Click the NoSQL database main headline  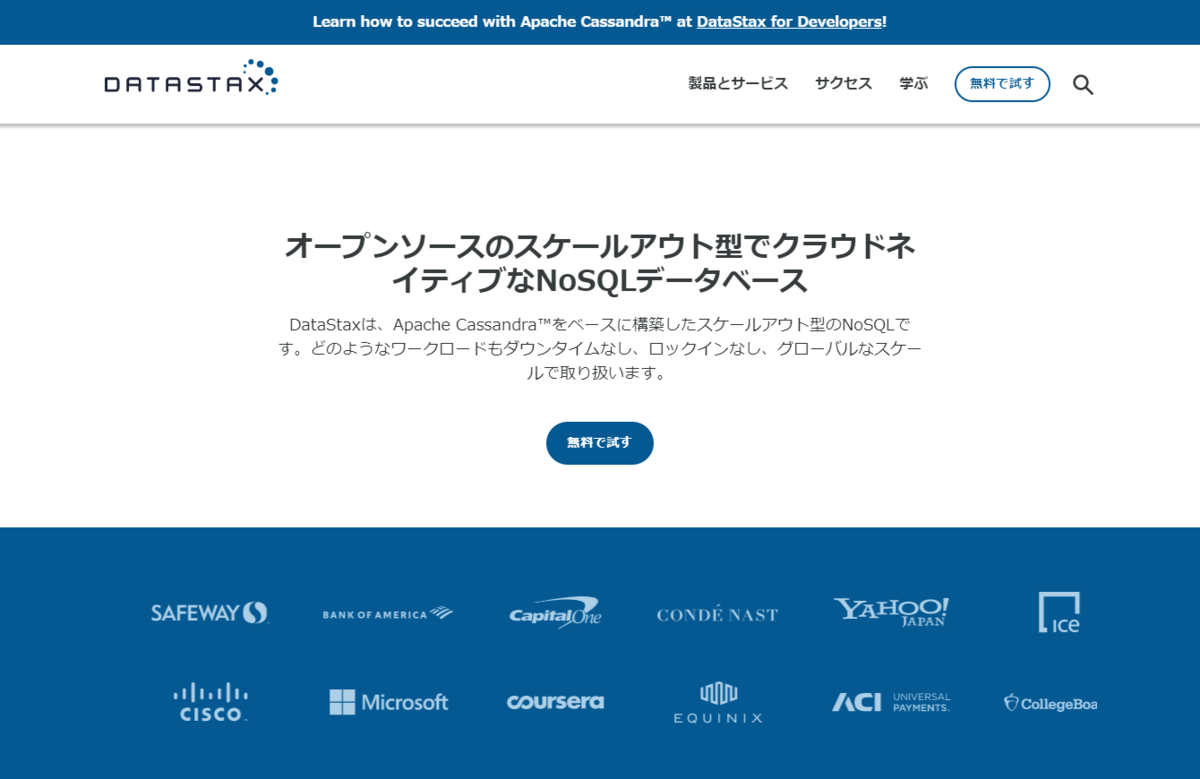pos(600,263)
